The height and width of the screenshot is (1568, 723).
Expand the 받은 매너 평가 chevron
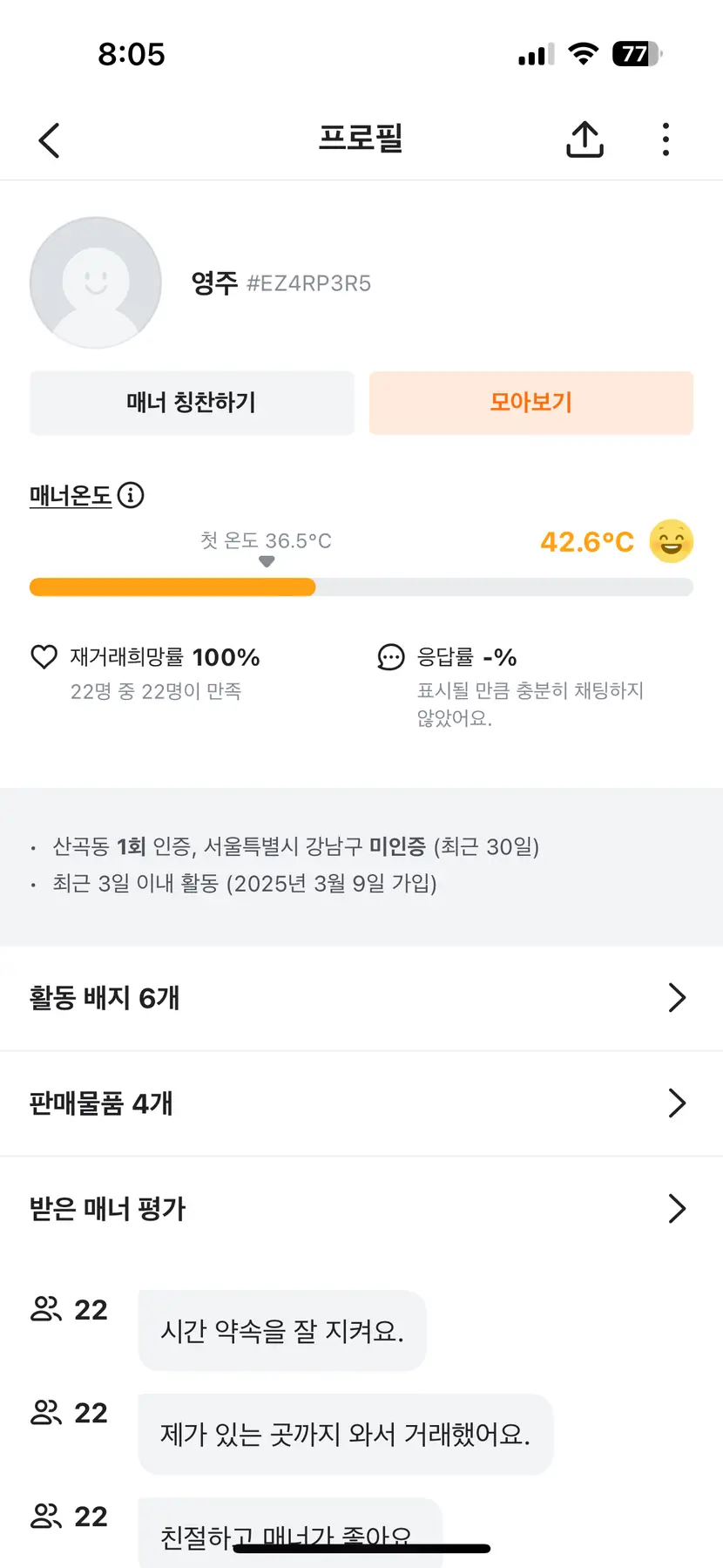click(677, 1209)
